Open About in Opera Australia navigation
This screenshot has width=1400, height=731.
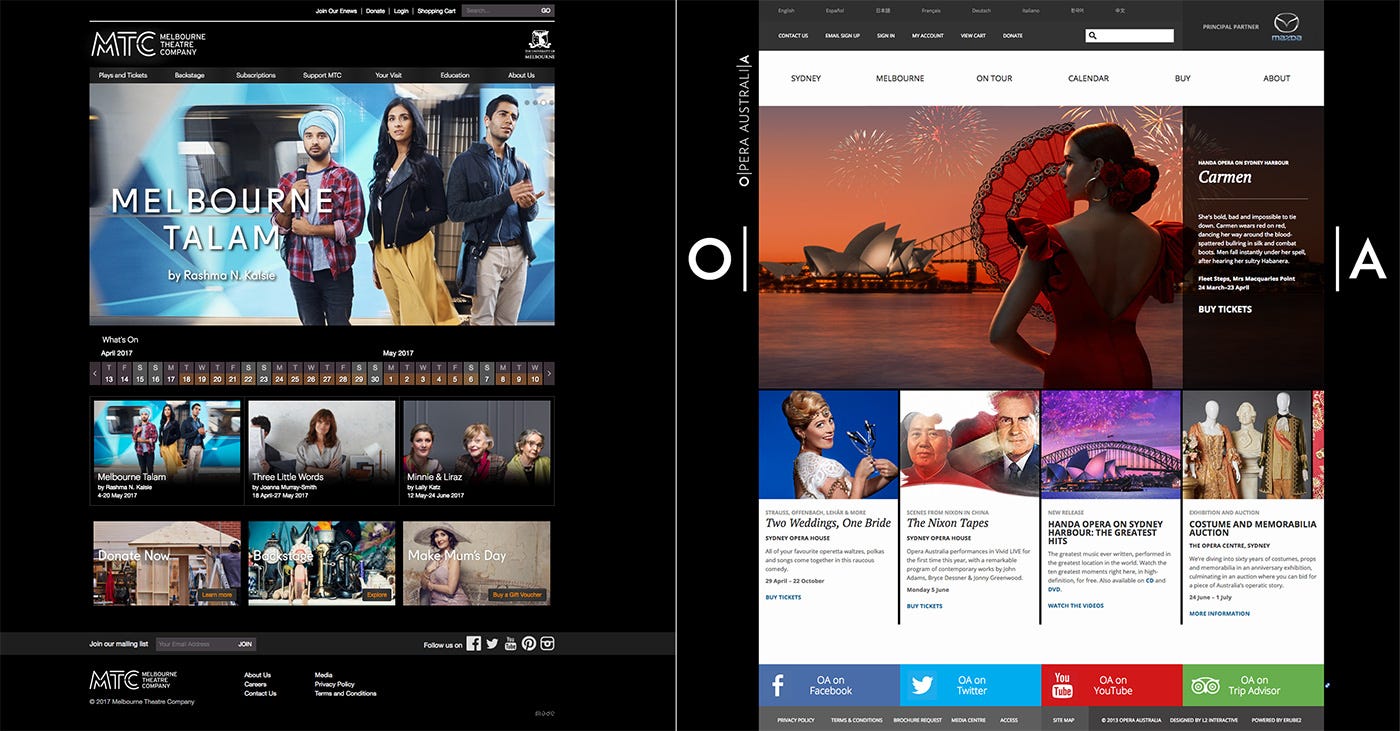(x=1277, y=78)
